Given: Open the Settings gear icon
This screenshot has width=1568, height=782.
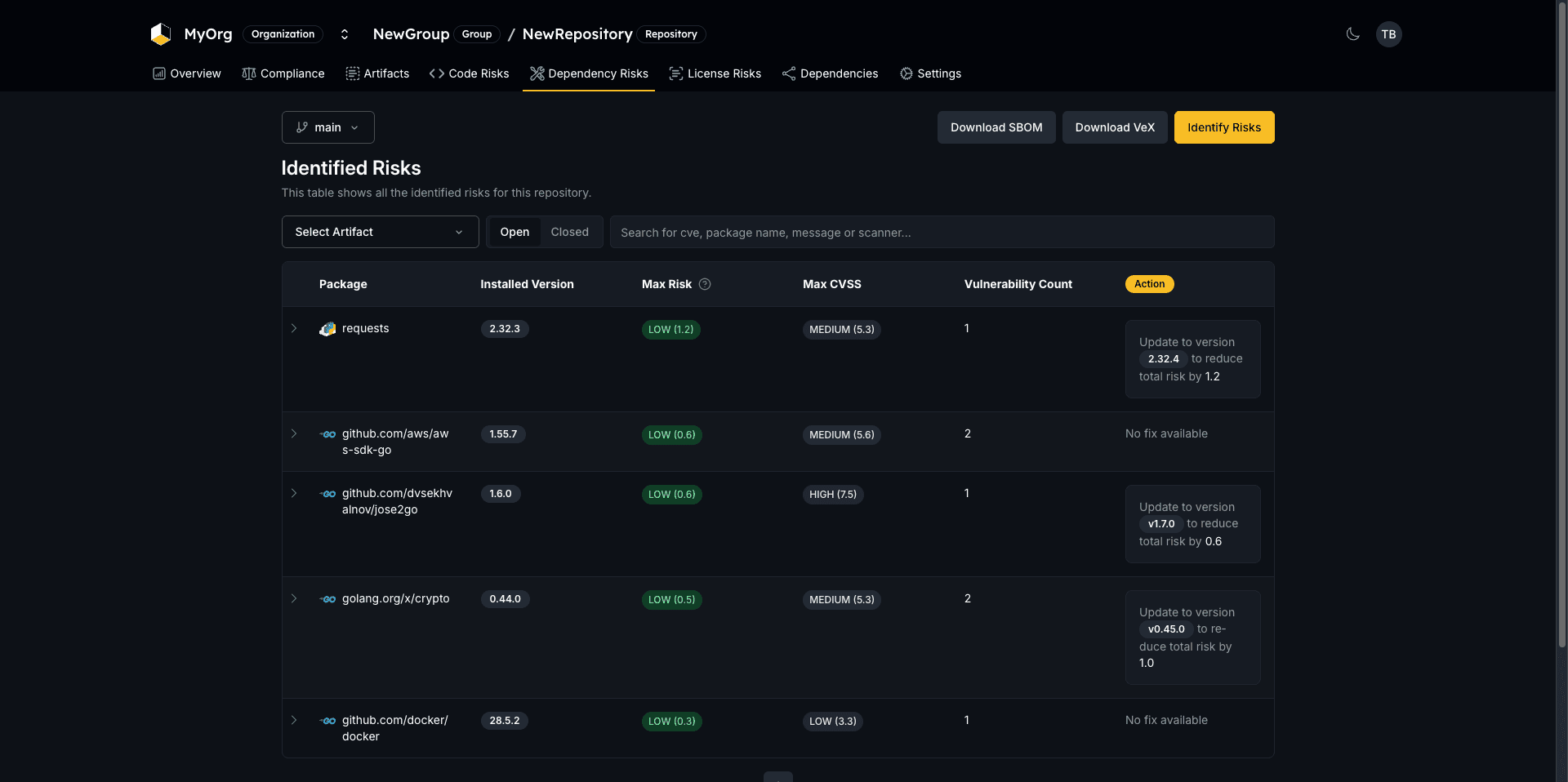Looking at the screenshot, I should [906, 73].
